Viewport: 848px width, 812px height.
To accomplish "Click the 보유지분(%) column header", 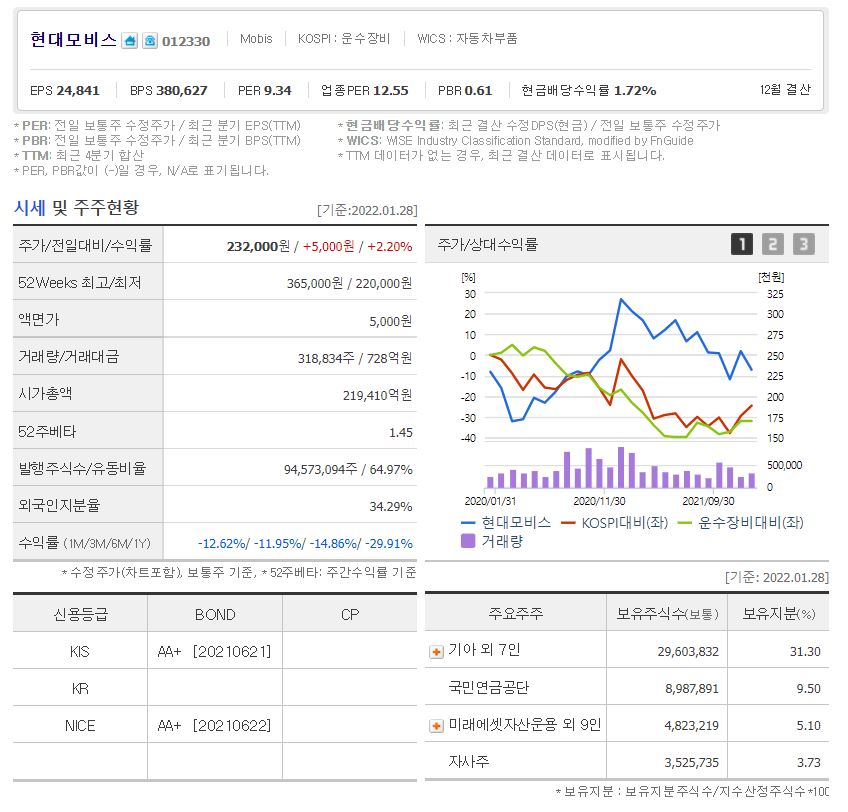I will pyautogui.click(x=779, y=613).
